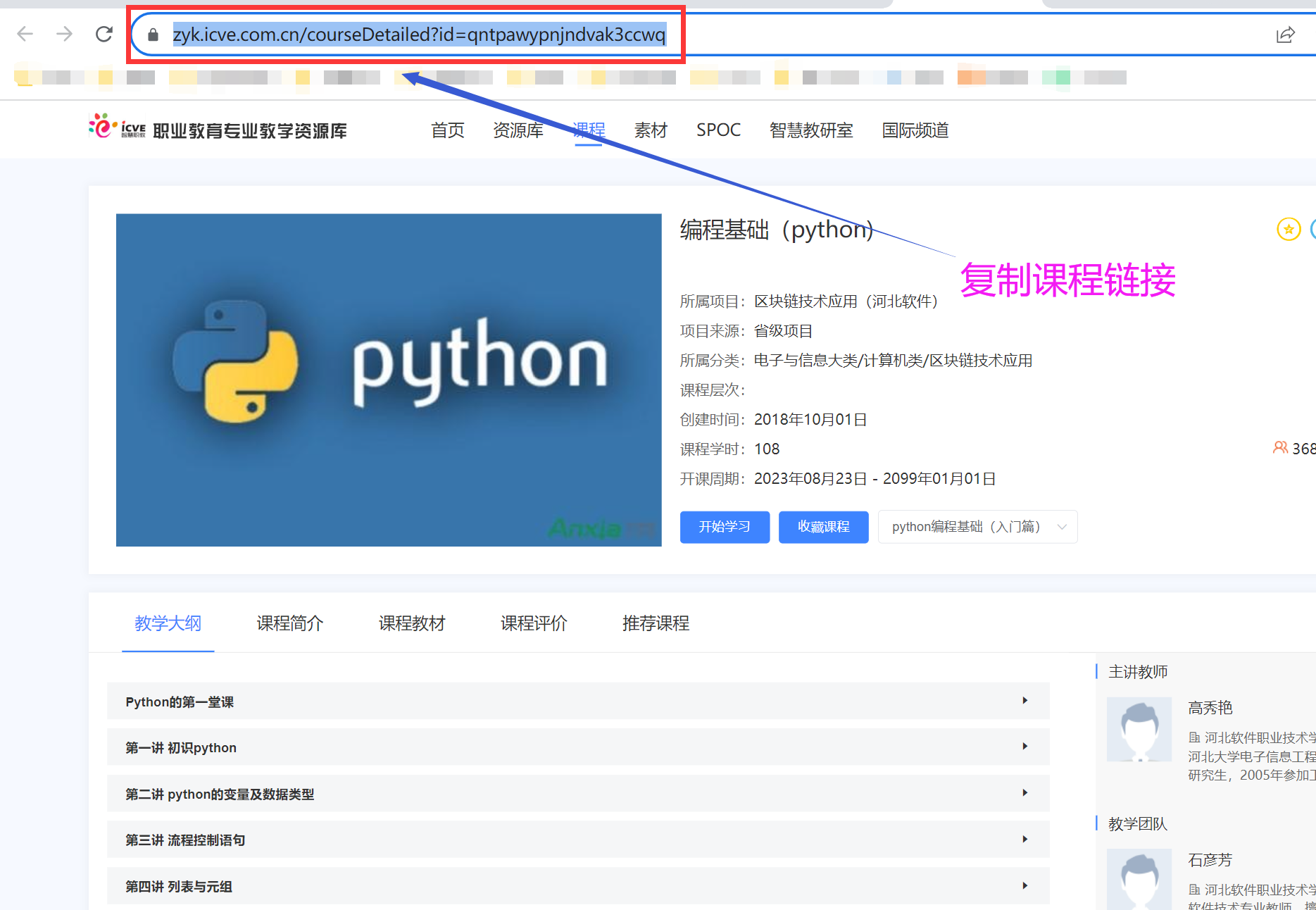1316x910 pixels.
Task: Go forward using the browser forward arrow
Action: (64, 34)
